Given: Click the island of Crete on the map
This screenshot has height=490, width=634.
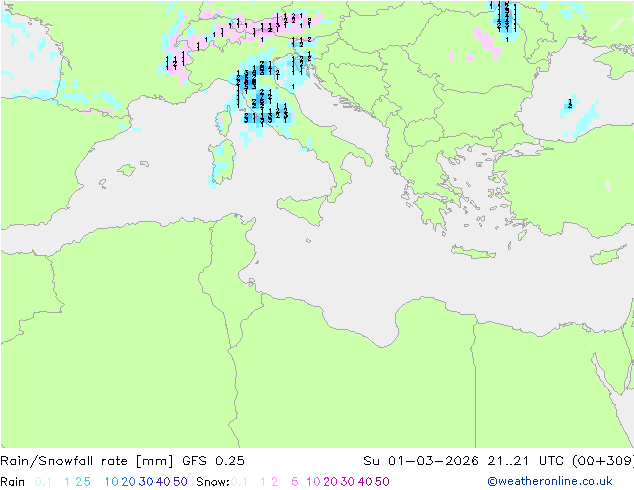Looking at the screenshot, I should coord(473,252).
